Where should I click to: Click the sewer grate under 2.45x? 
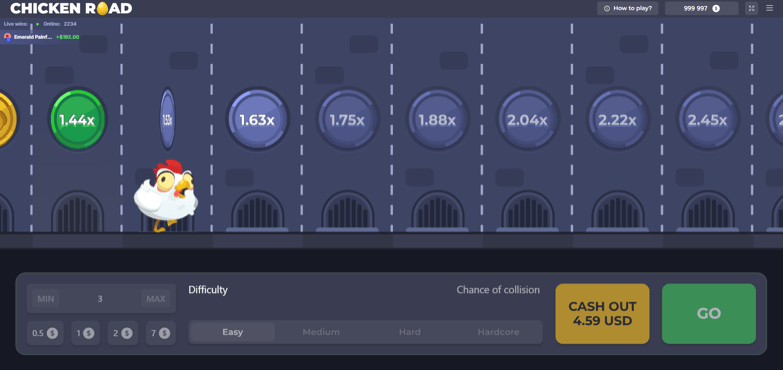tap(708, 211)
